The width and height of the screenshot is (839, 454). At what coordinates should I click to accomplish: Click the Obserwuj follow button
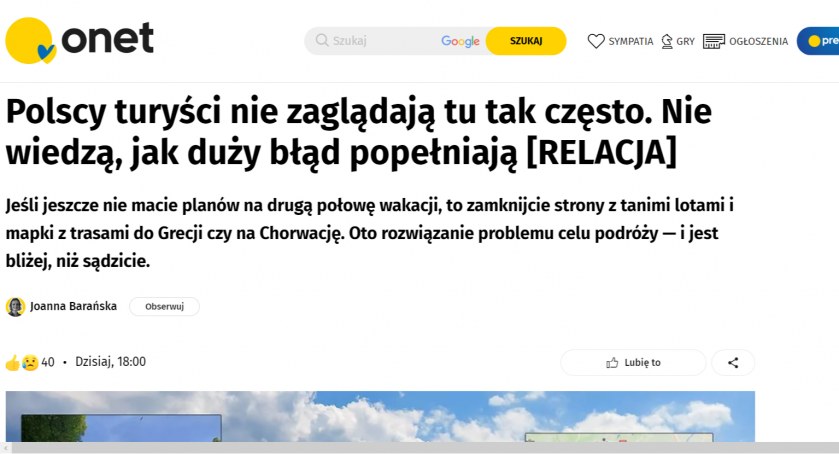[x=164, y=306]
